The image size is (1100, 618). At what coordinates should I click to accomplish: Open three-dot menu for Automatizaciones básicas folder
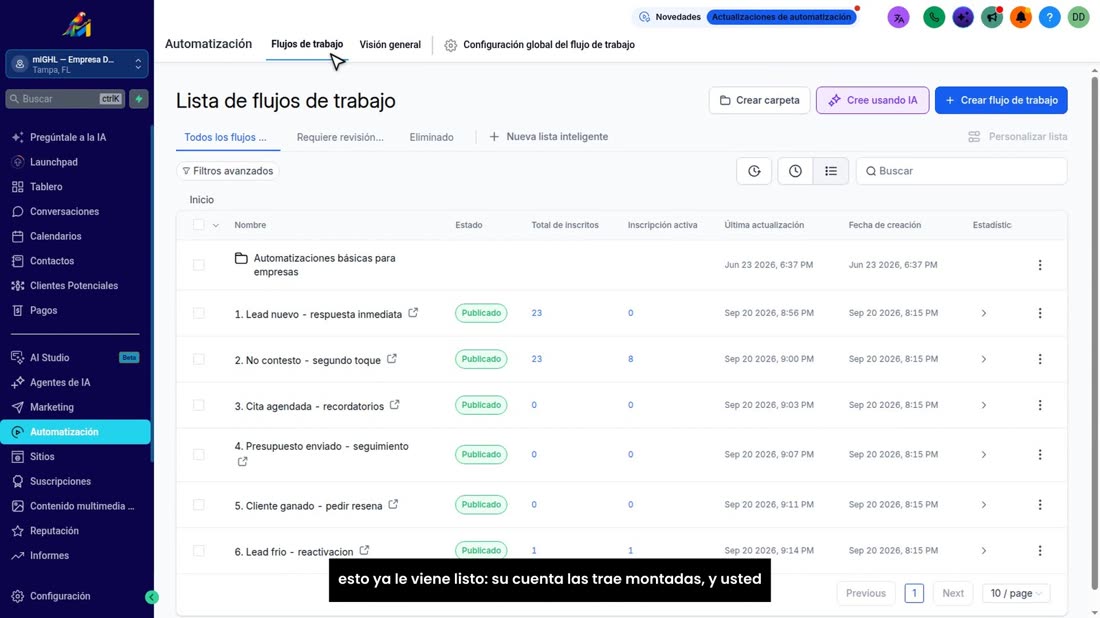pyautogui.click(x=1040, y=265)
